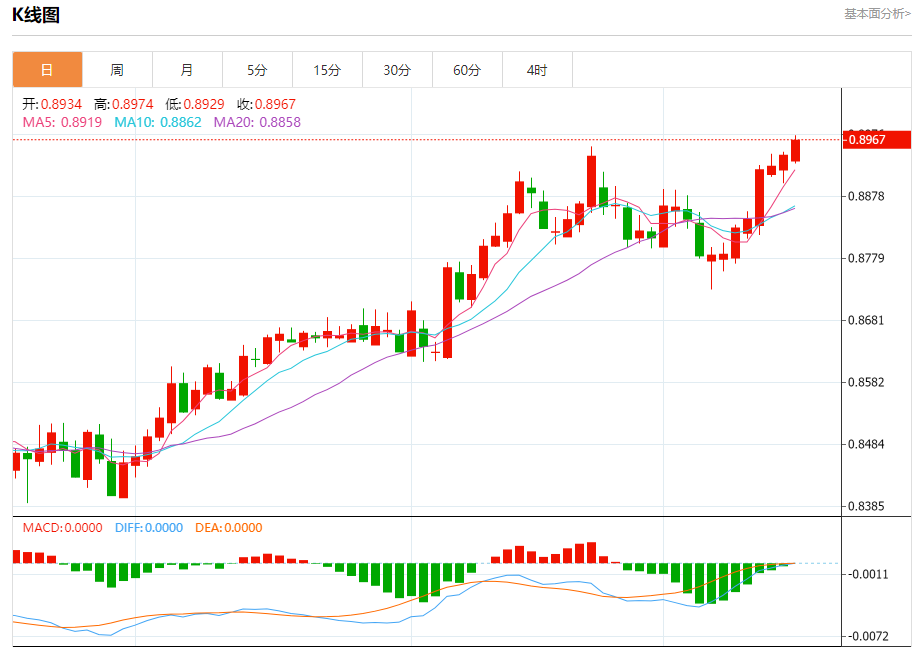
Task: Click the K线图 heading
Action: pos(36,15)
